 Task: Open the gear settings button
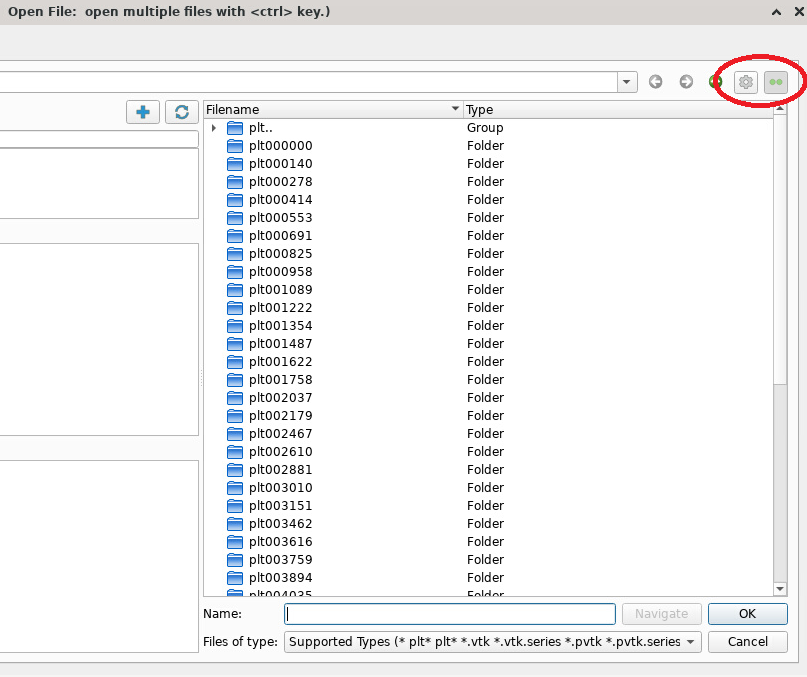tap(745, 82)
